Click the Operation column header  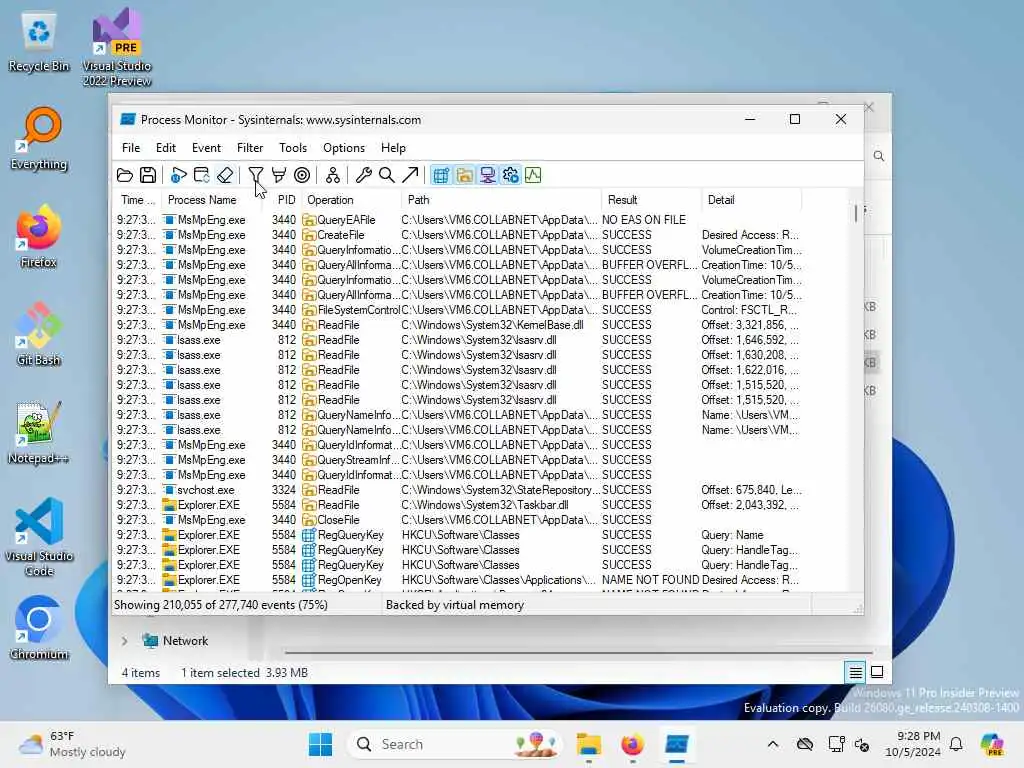tap(351, 200)
